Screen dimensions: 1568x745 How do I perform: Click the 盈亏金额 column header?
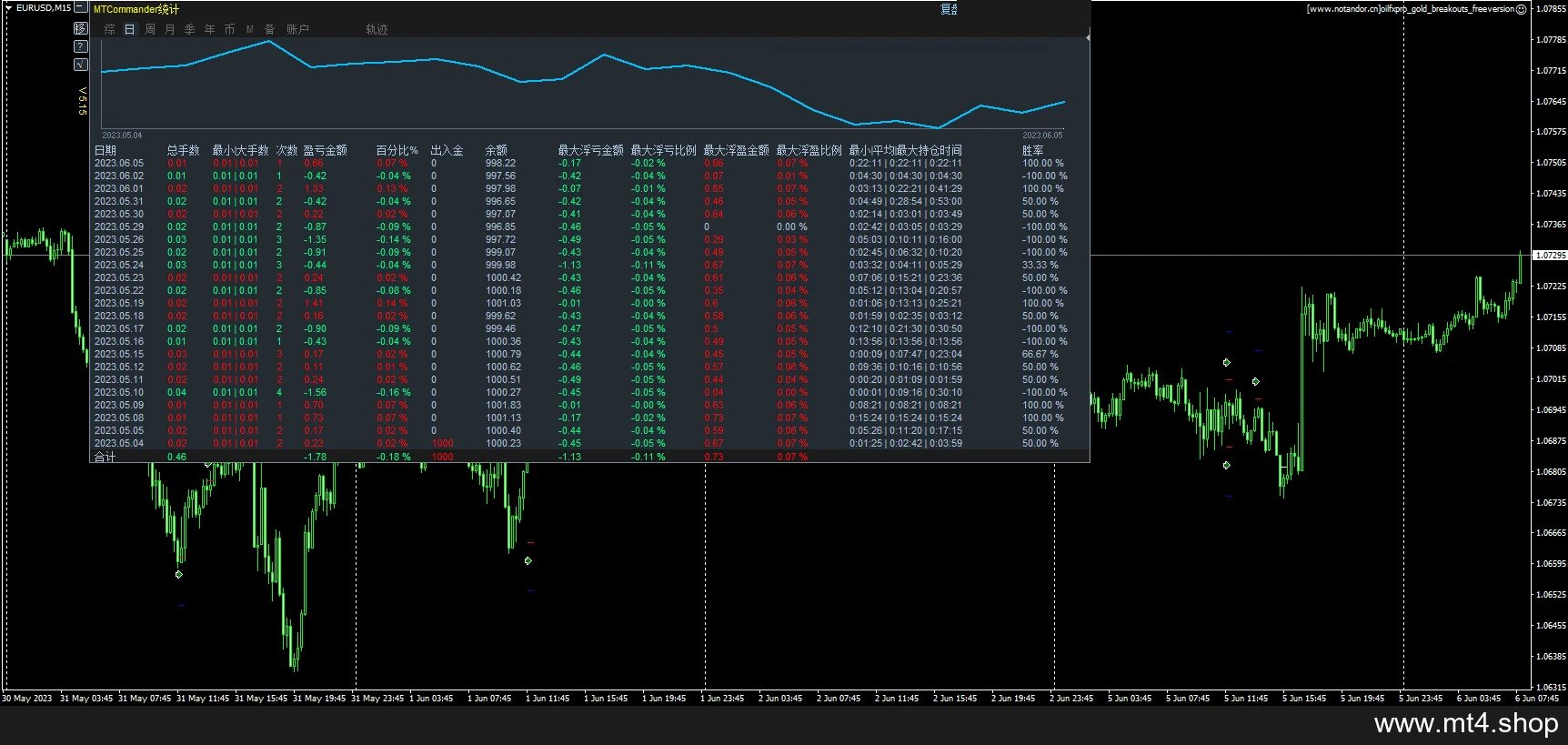click(x=326, y=150)
